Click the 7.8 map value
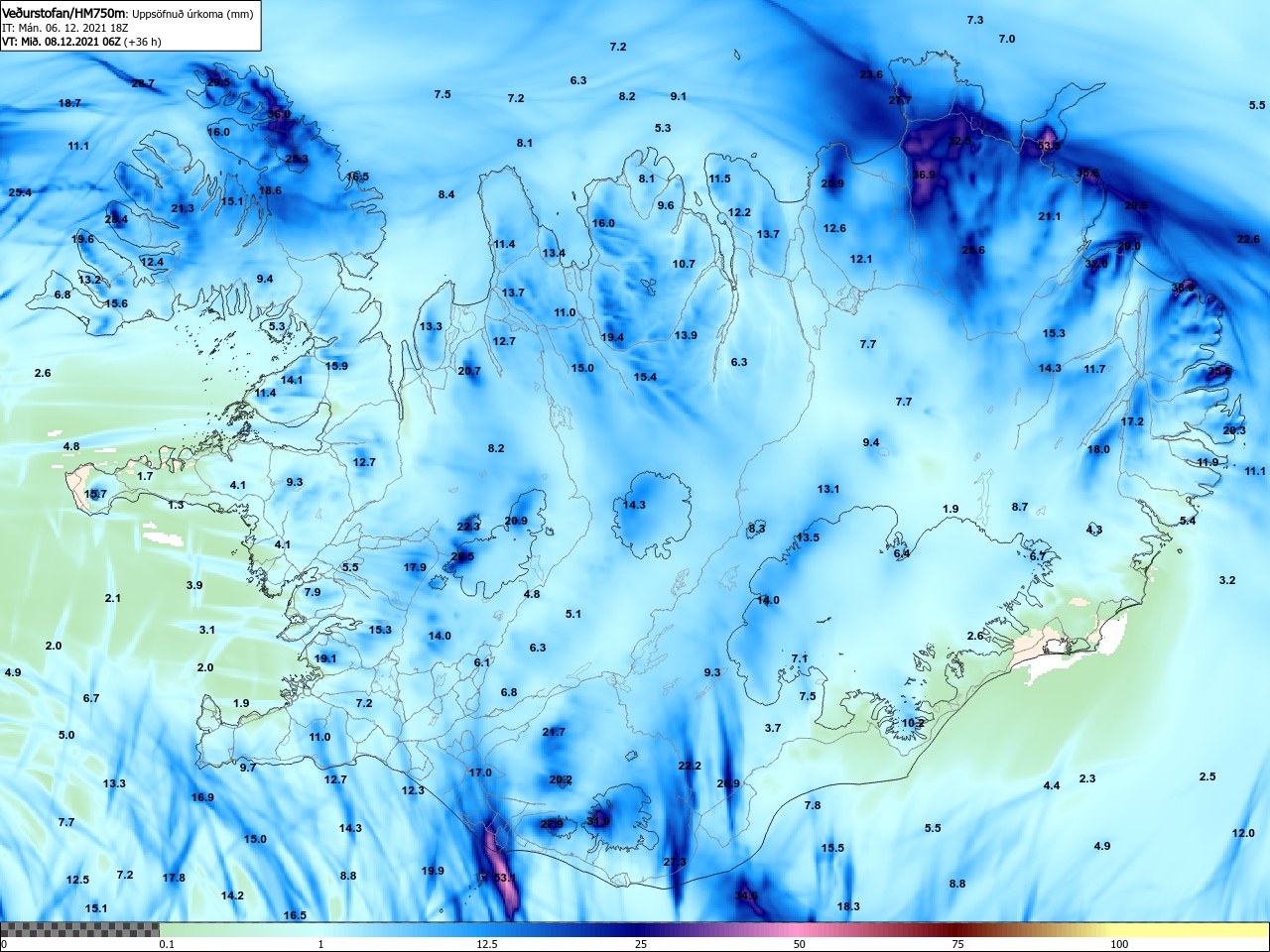Screen dimensions: 1270x952 click(813, 805)
